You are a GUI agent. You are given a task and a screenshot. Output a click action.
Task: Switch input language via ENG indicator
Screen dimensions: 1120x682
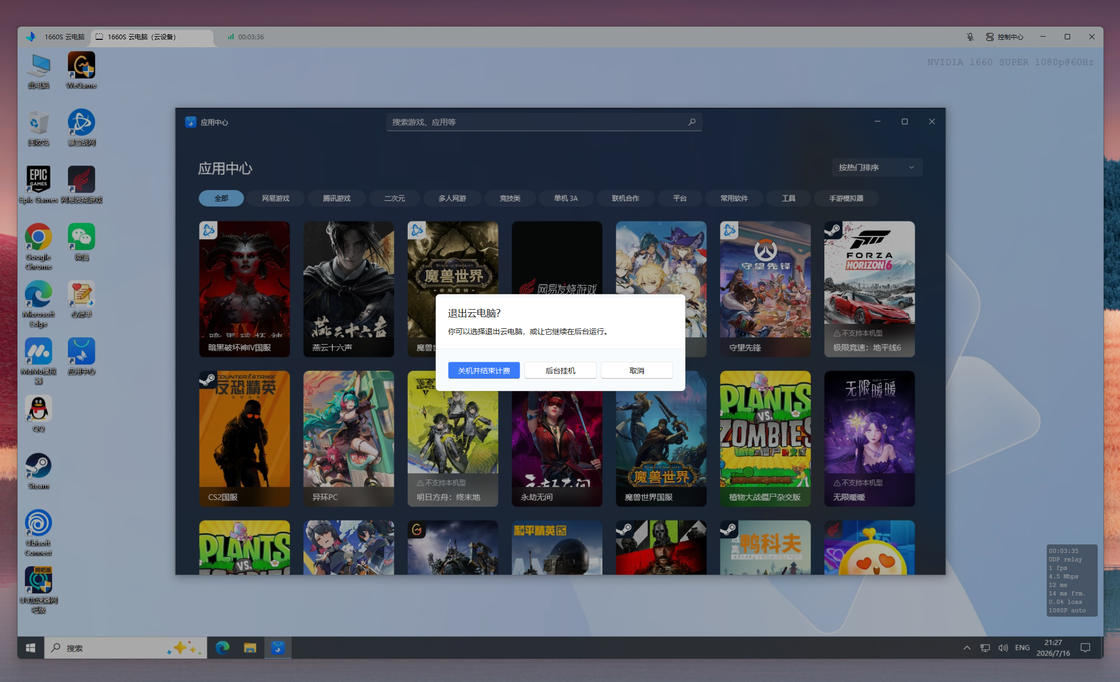1022,648
